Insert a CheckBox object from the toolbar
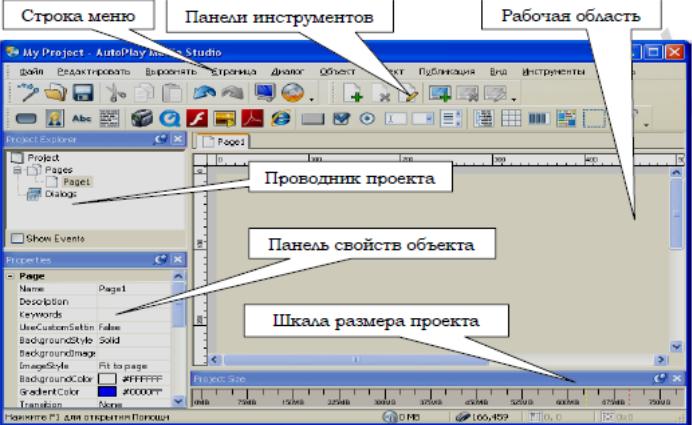Viewport: 692px width, 425px height. [341, 118]
